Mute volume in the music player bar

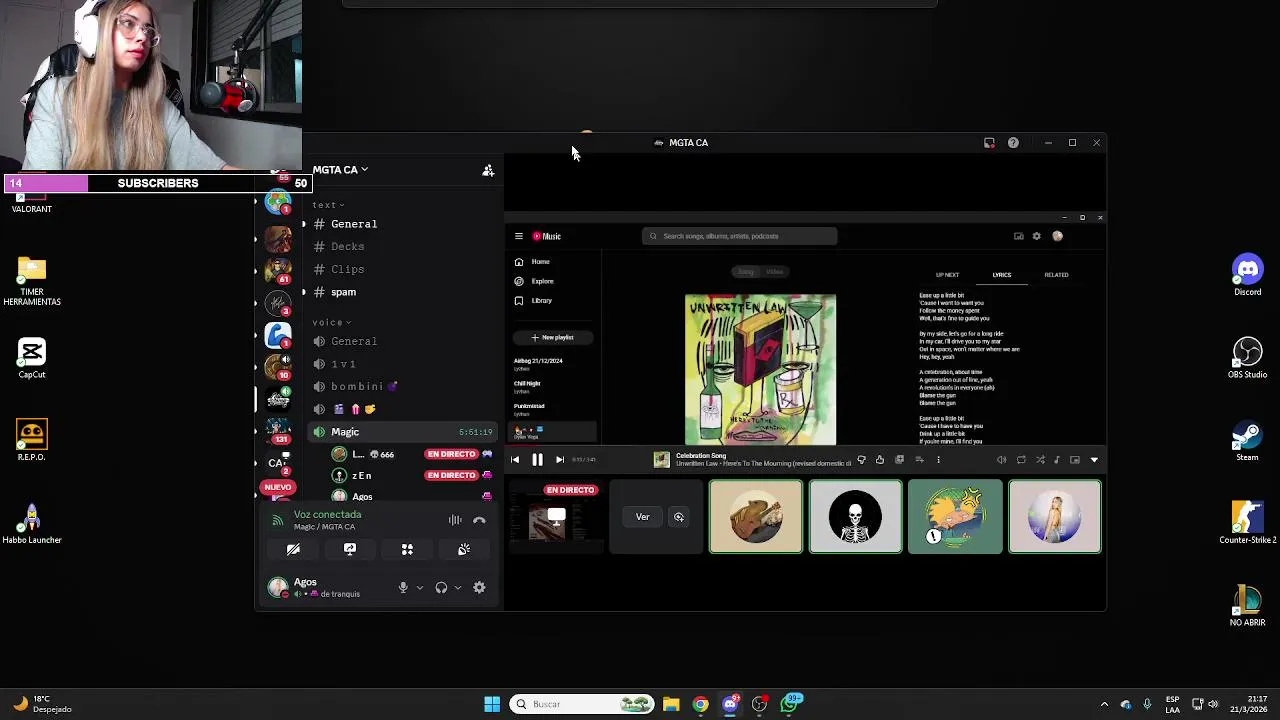point(1001,460)
